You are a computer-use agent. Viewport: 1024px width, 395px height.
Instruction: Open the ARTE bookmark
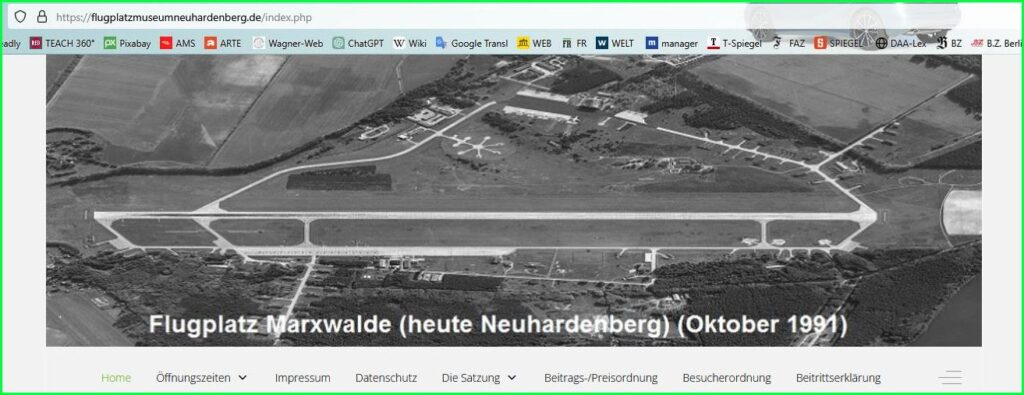point(223,44)
